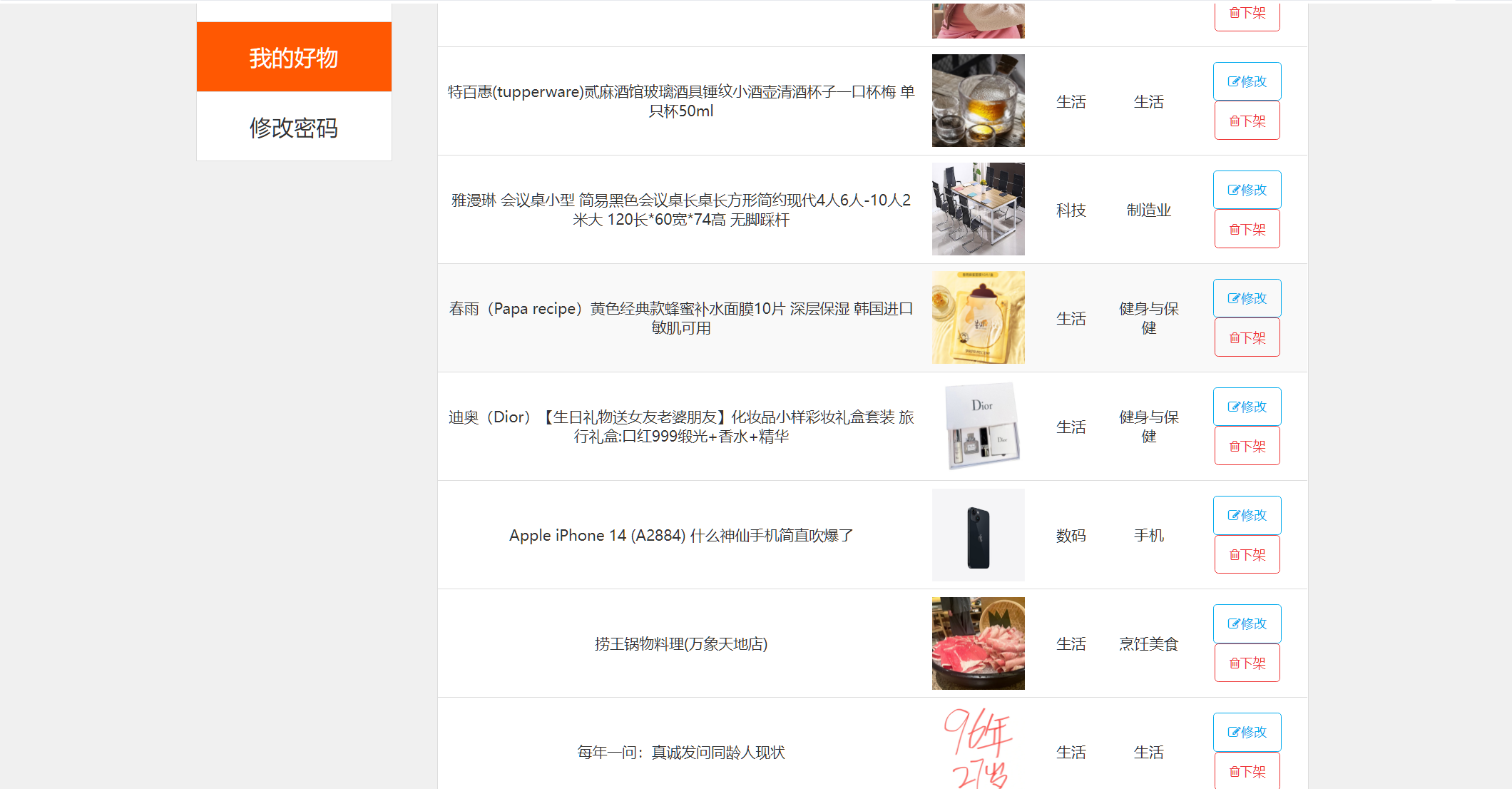This screenshot has width=1512, height=789.
Task: Open the Dior gift box thumbnail
Action: 979,427
